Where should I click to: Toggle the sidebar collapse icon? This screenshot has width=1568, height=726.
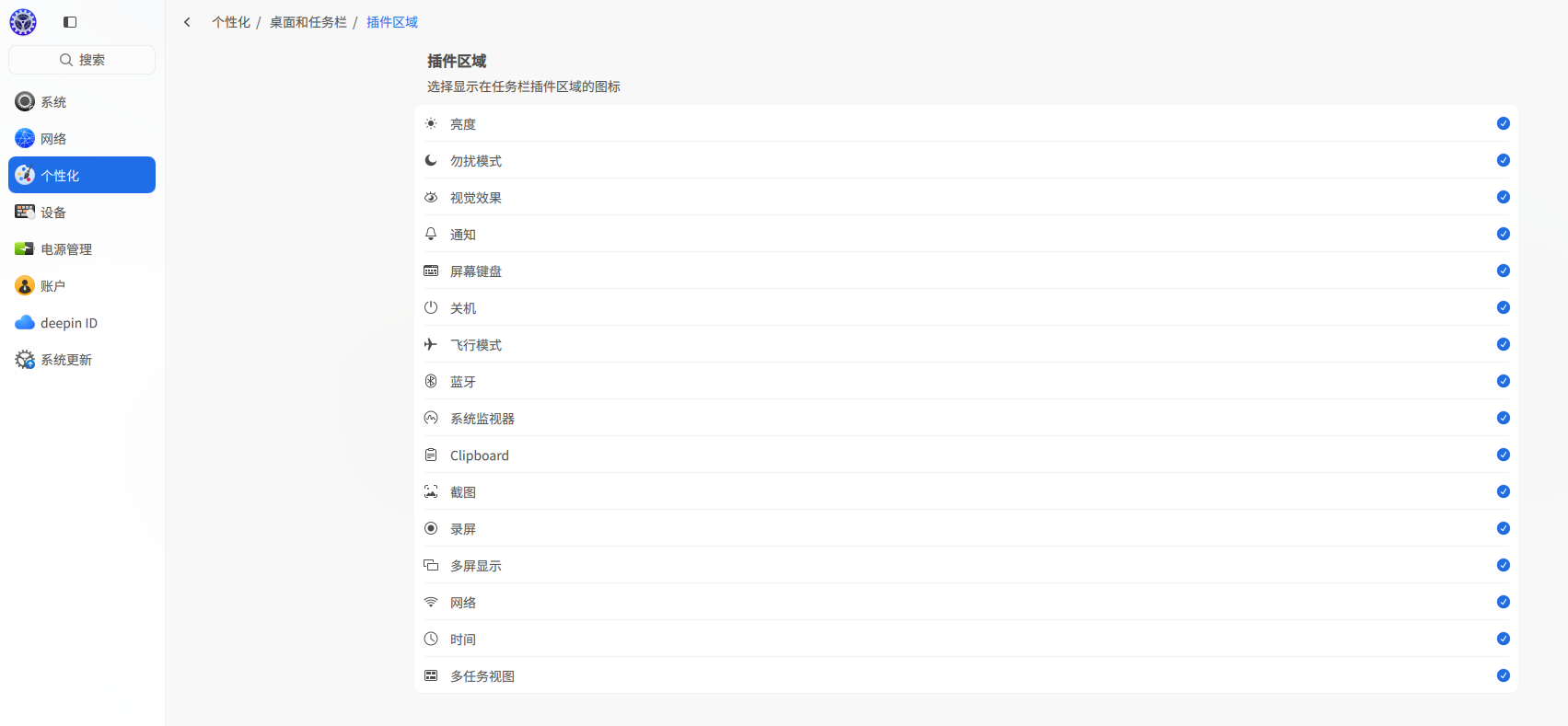tap(70, 22)
